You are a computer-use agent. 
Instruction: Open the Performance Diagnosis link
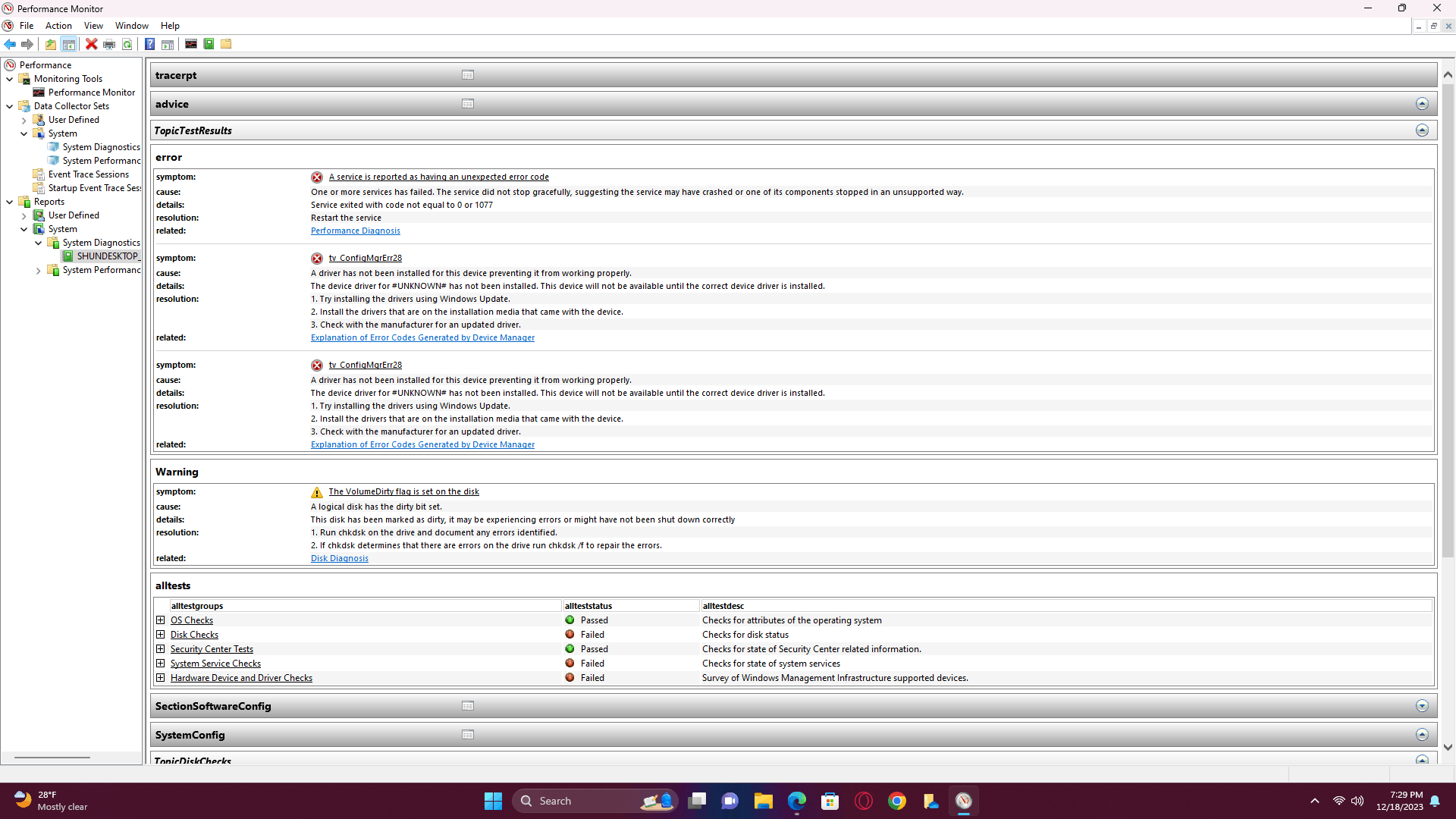tap(355, 231)
